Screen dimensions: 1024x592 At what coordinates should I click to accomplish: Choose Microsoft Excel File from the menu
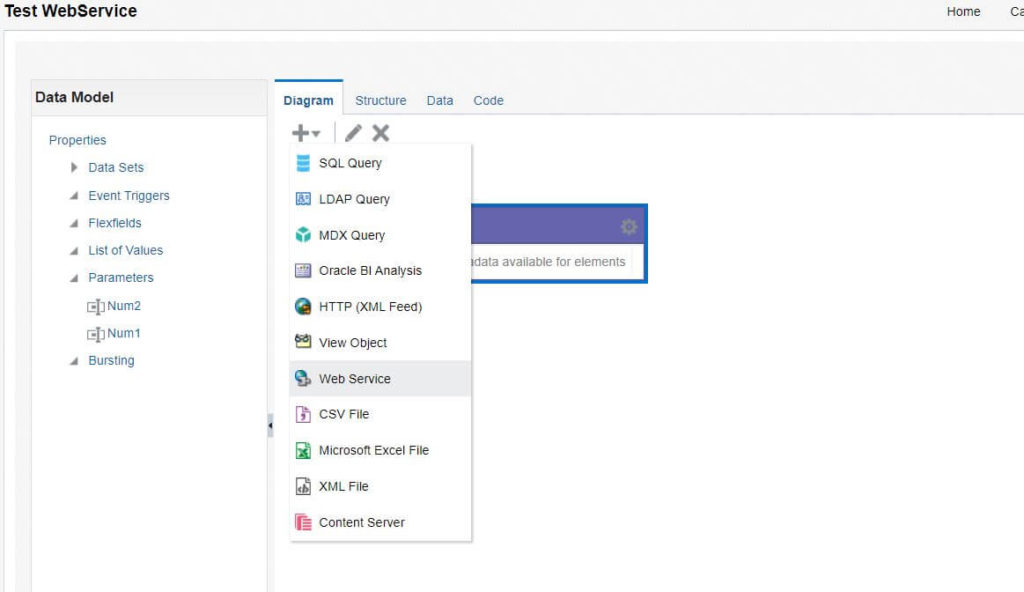coord(380,450)
